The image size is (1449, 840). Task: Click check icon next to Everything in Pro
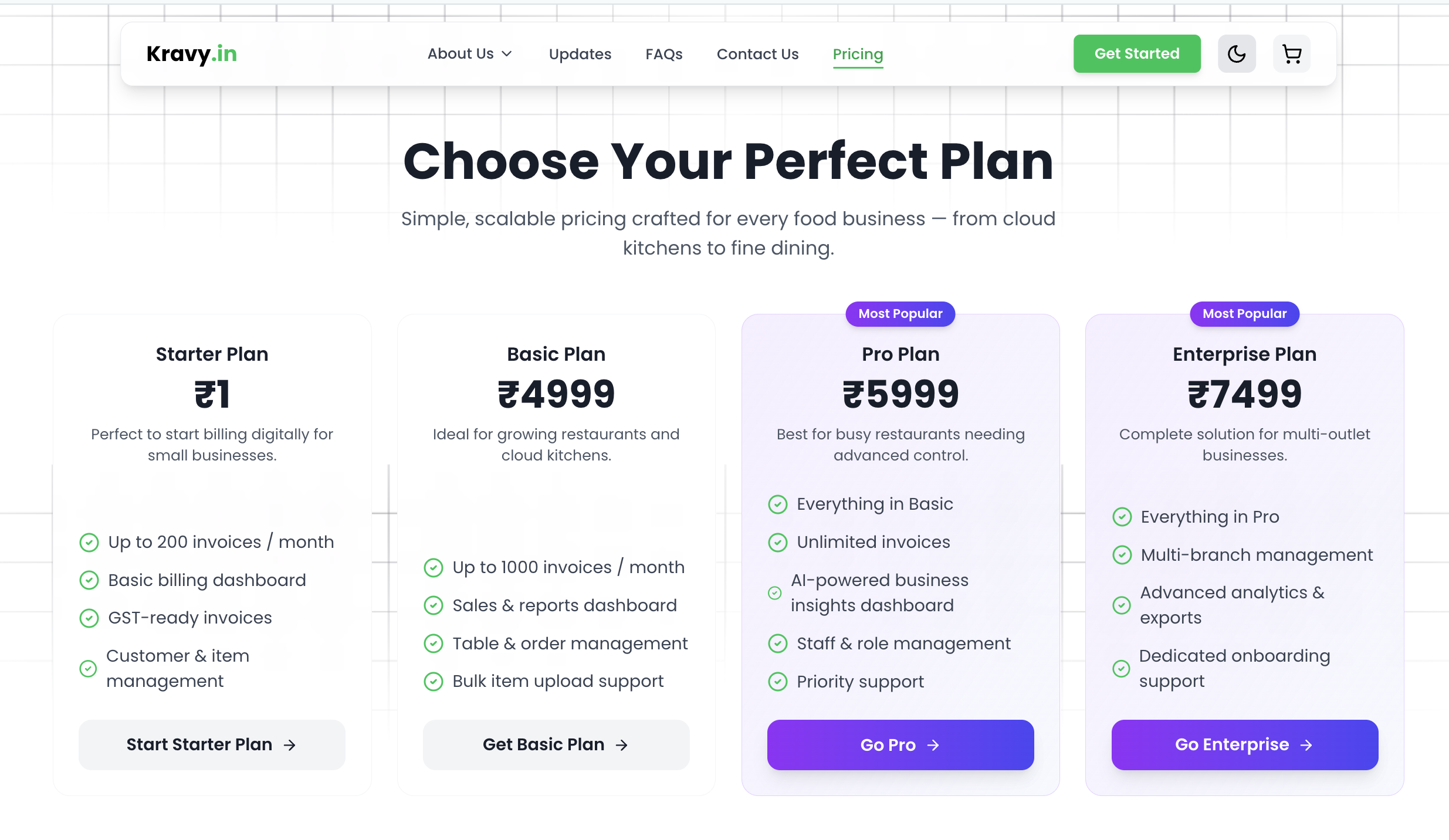(x=1122, y=517)
